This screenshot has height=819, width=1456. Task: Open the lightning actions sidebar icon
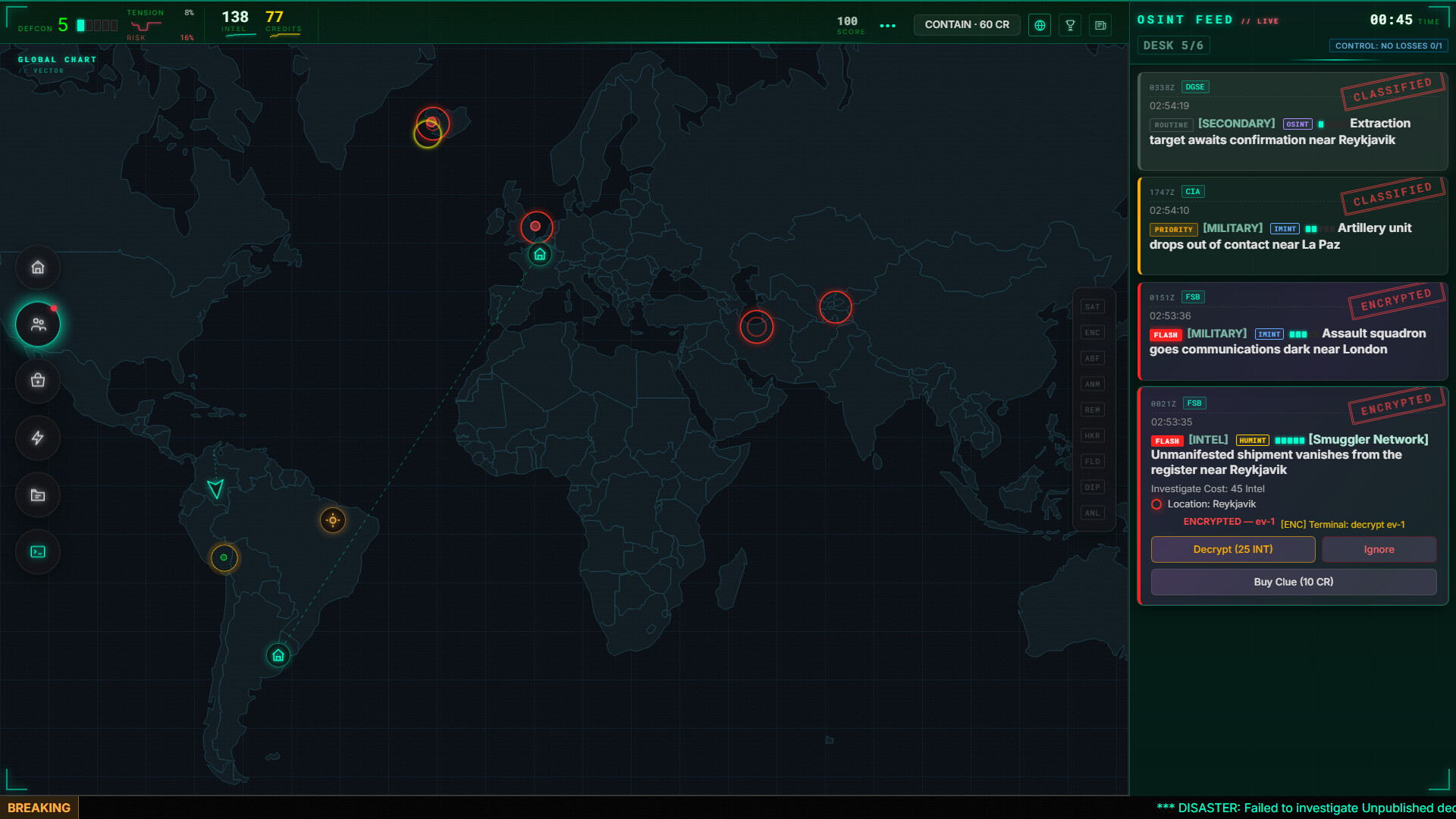click(38, 438)
